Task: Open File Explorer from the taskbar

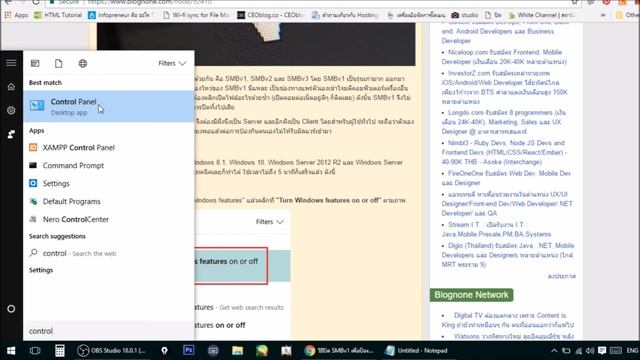Action: (238, 351)
